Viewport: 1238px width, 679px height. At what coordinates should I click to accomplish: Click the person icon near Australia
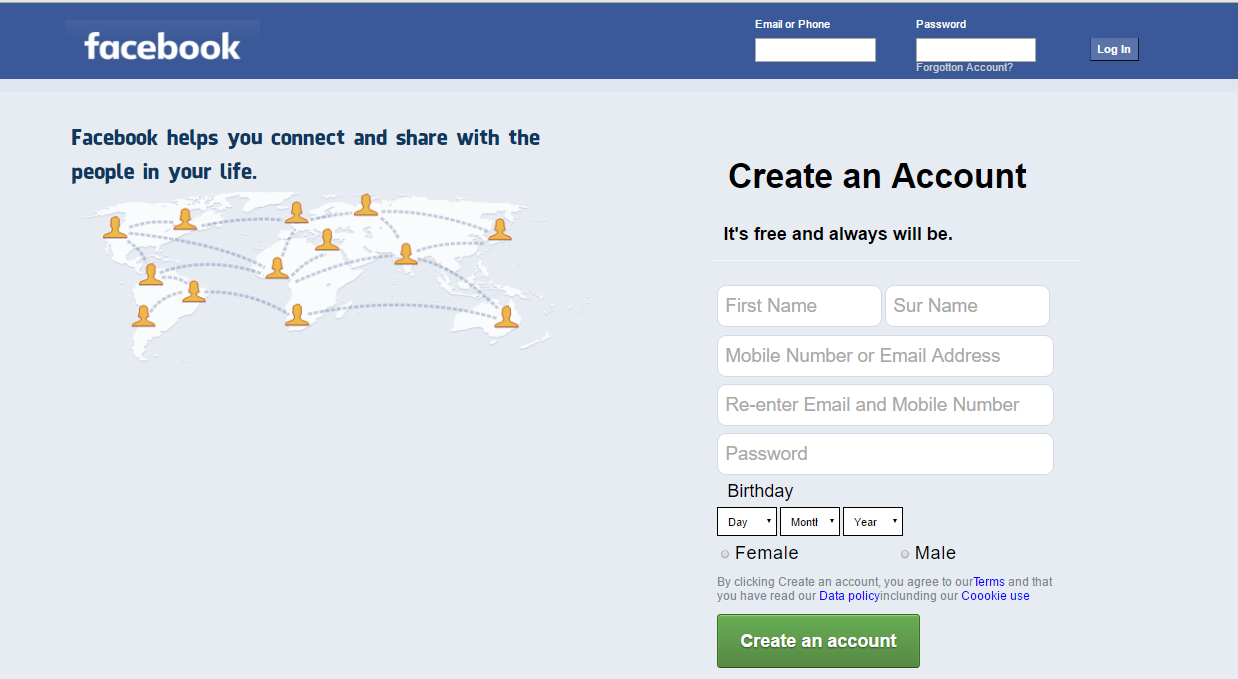click(505, 317)
